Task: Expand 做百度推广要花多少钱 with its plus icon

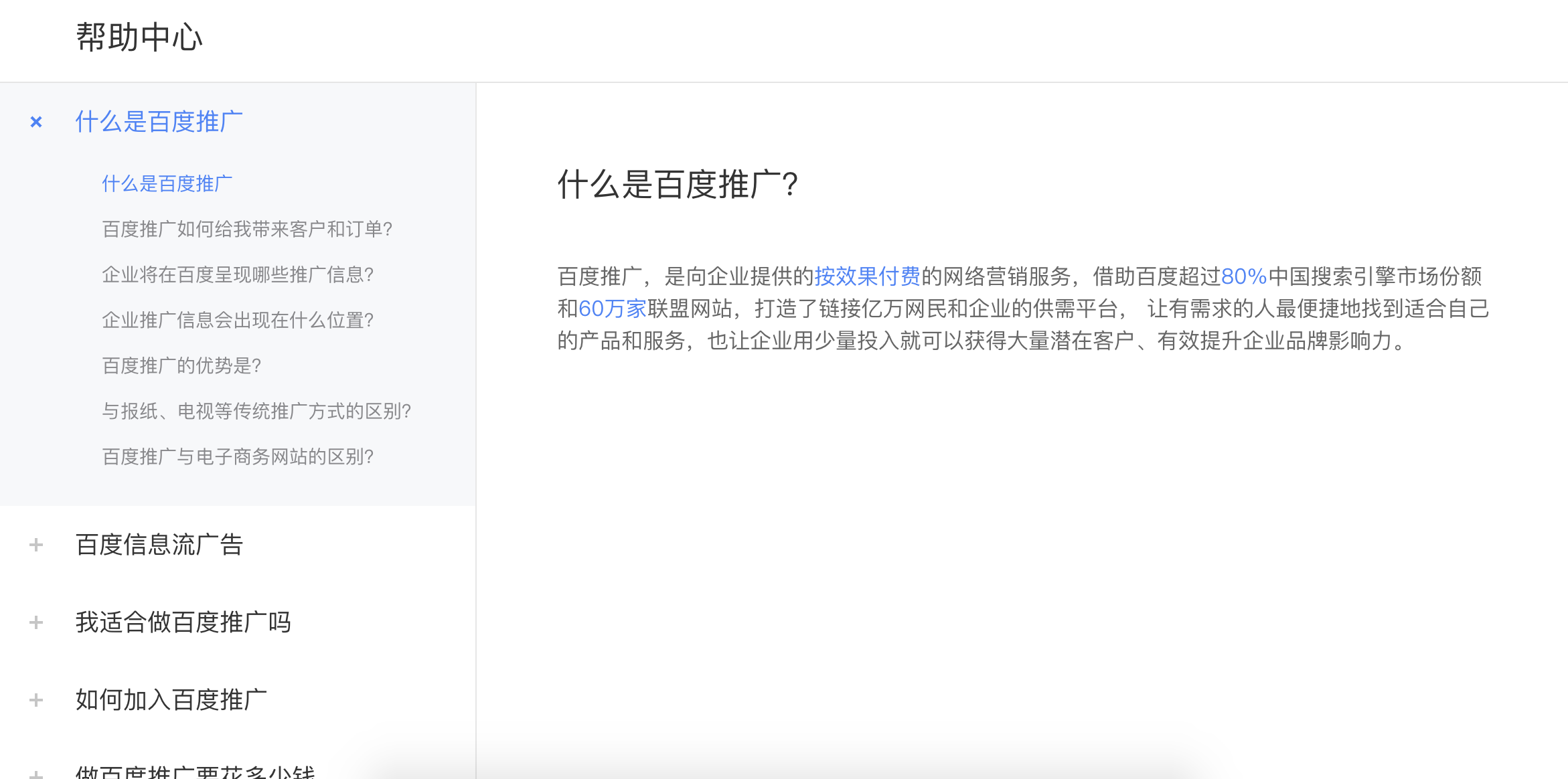Action: coord(36,774)
